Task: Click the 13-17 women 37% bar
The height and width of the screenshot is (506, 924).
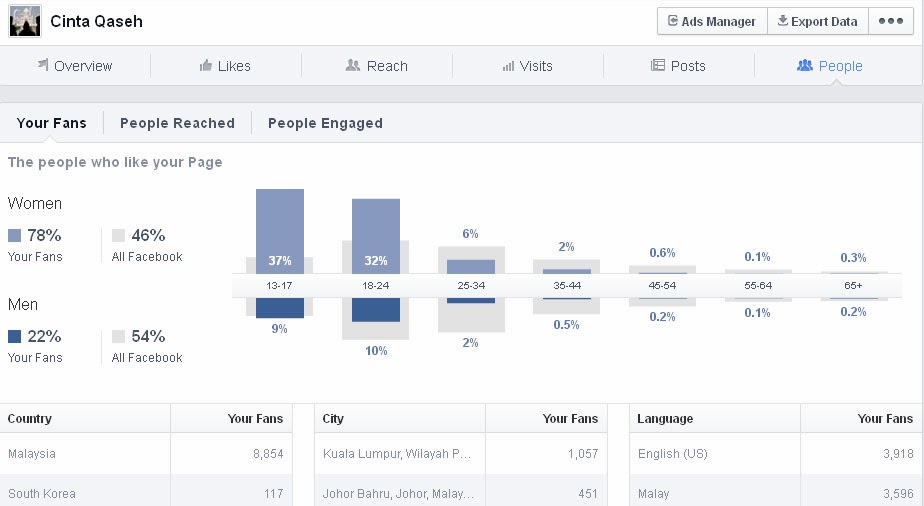Action: 280,231
